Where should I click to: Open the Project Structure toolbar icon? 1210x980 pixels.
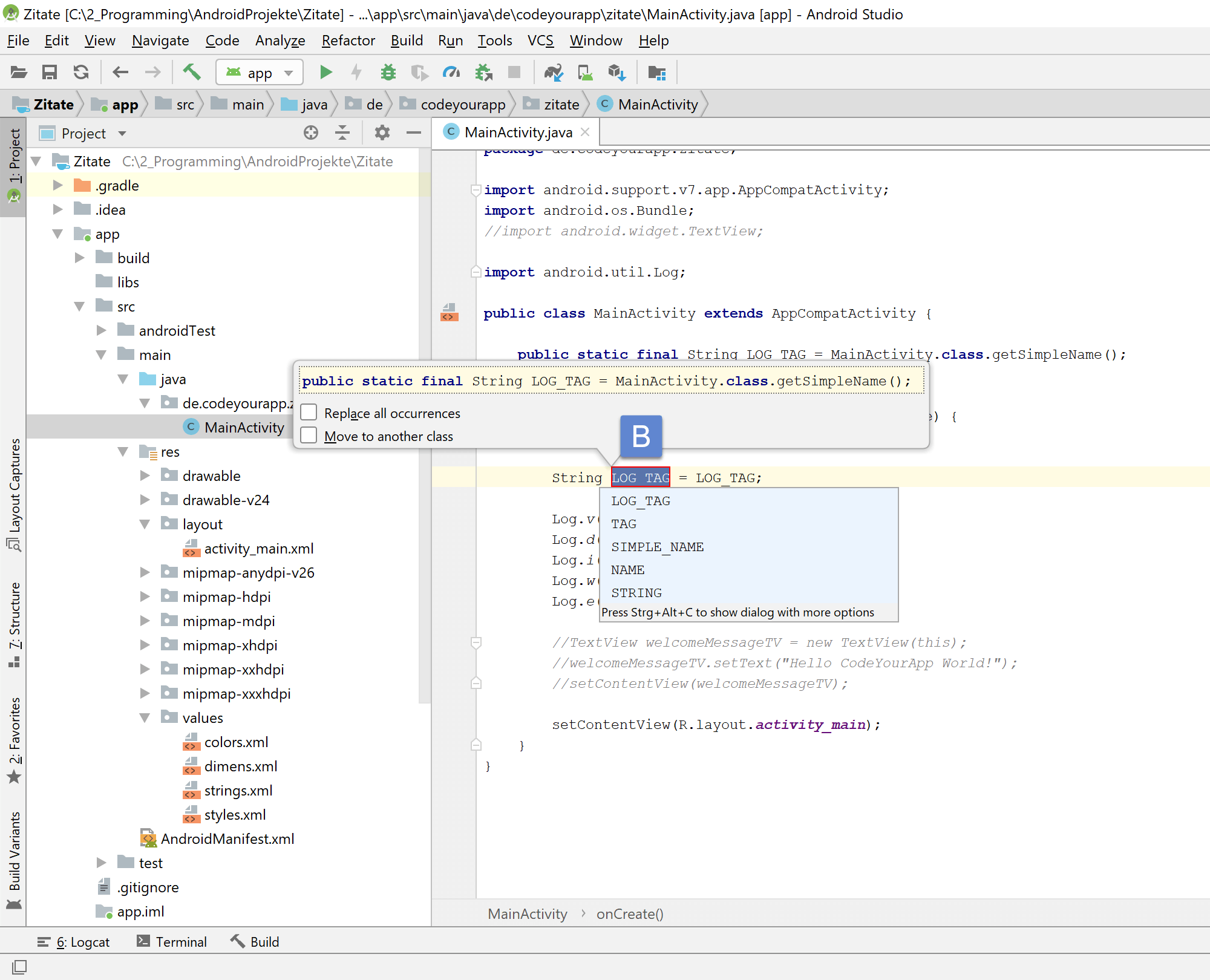point(656,73)
